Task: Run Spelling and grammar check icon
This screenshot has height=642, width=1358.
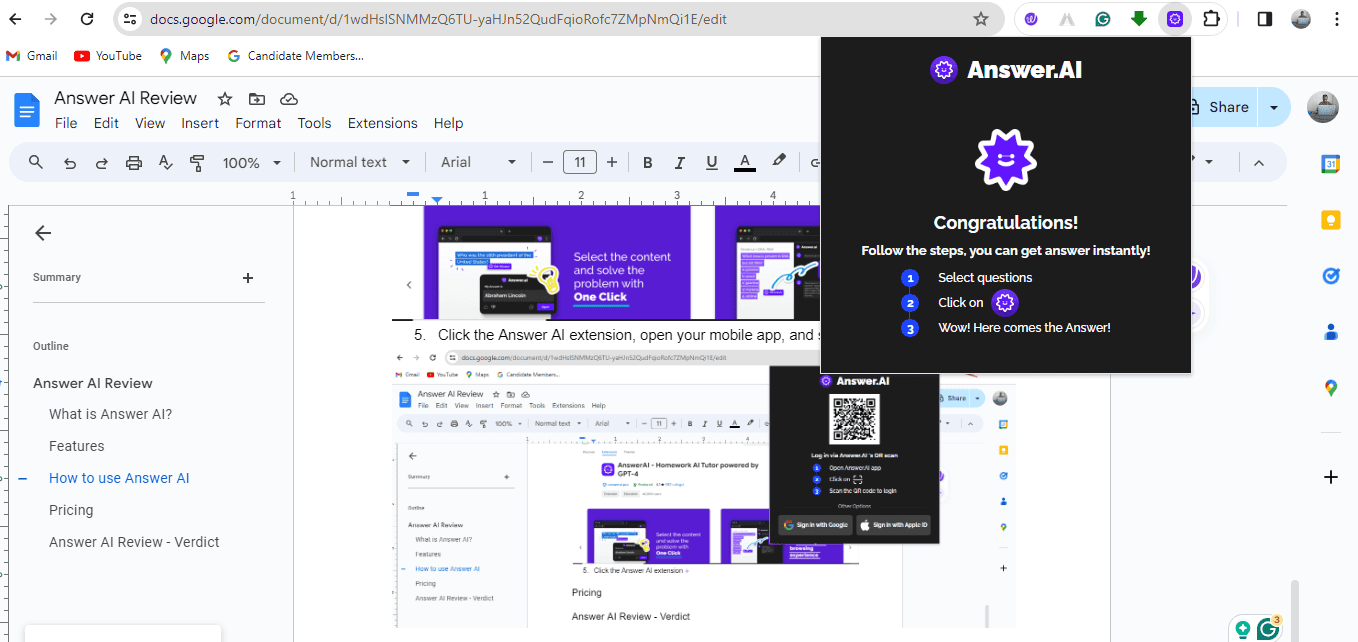Action: point(165,161)
